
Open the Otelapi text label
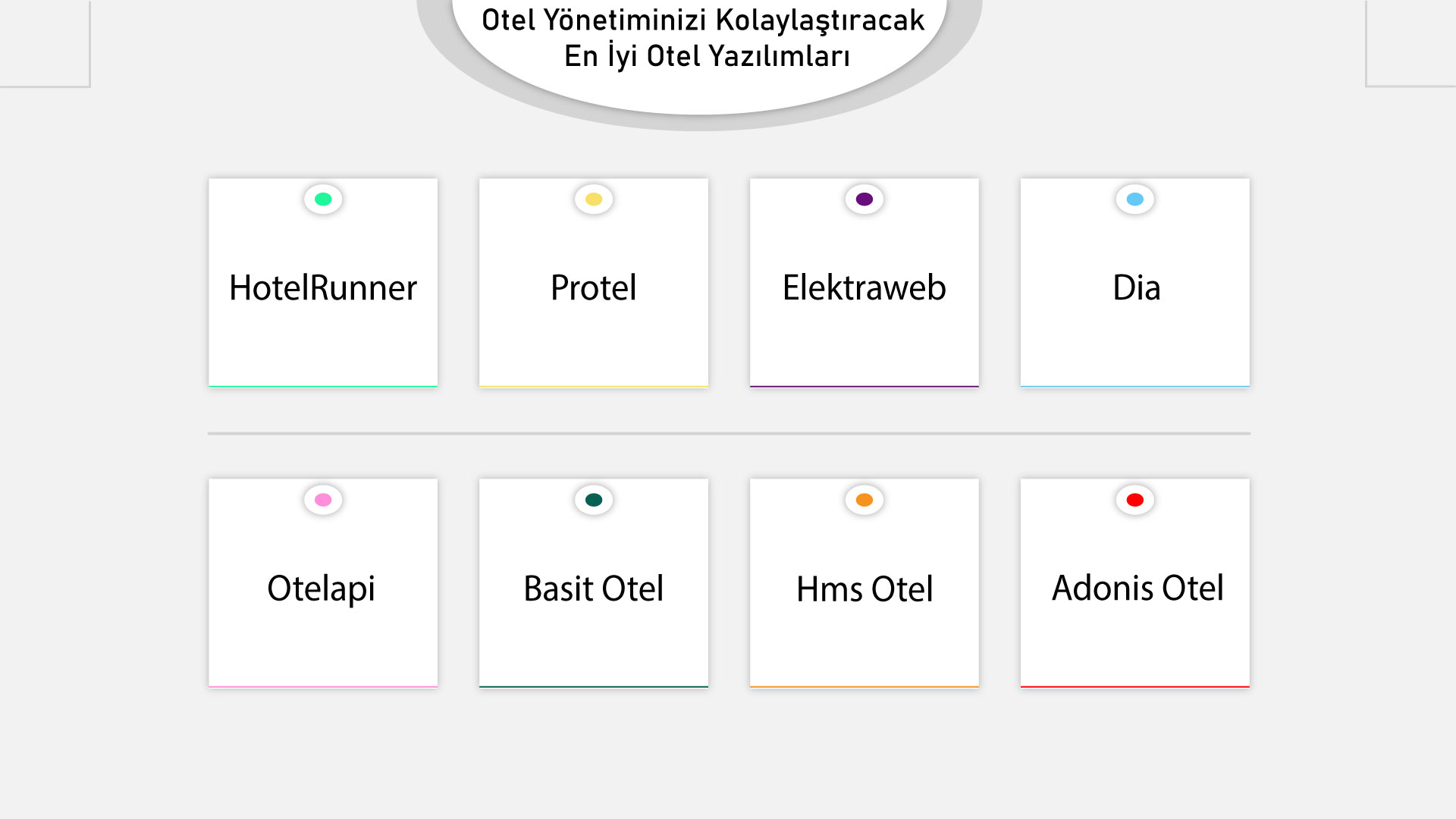click(322, 589)
